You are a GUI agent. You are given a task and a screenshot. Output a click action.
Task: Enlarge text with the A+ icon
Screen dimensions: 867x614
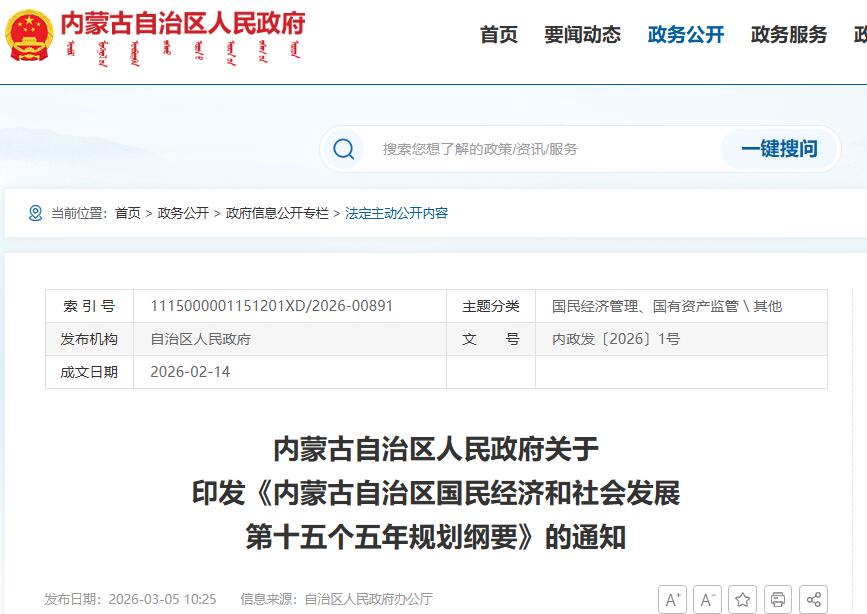pos(674,599)
